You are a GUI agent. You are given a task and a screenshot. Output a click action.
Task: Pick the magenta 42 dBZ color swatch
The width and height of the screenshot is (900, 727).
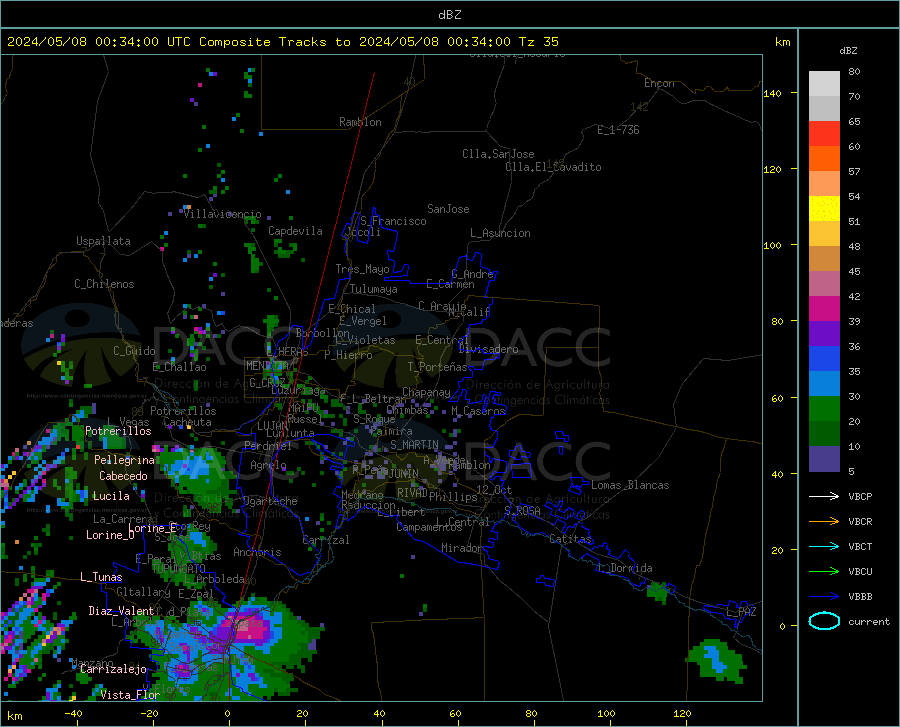[x=824, y=308]
